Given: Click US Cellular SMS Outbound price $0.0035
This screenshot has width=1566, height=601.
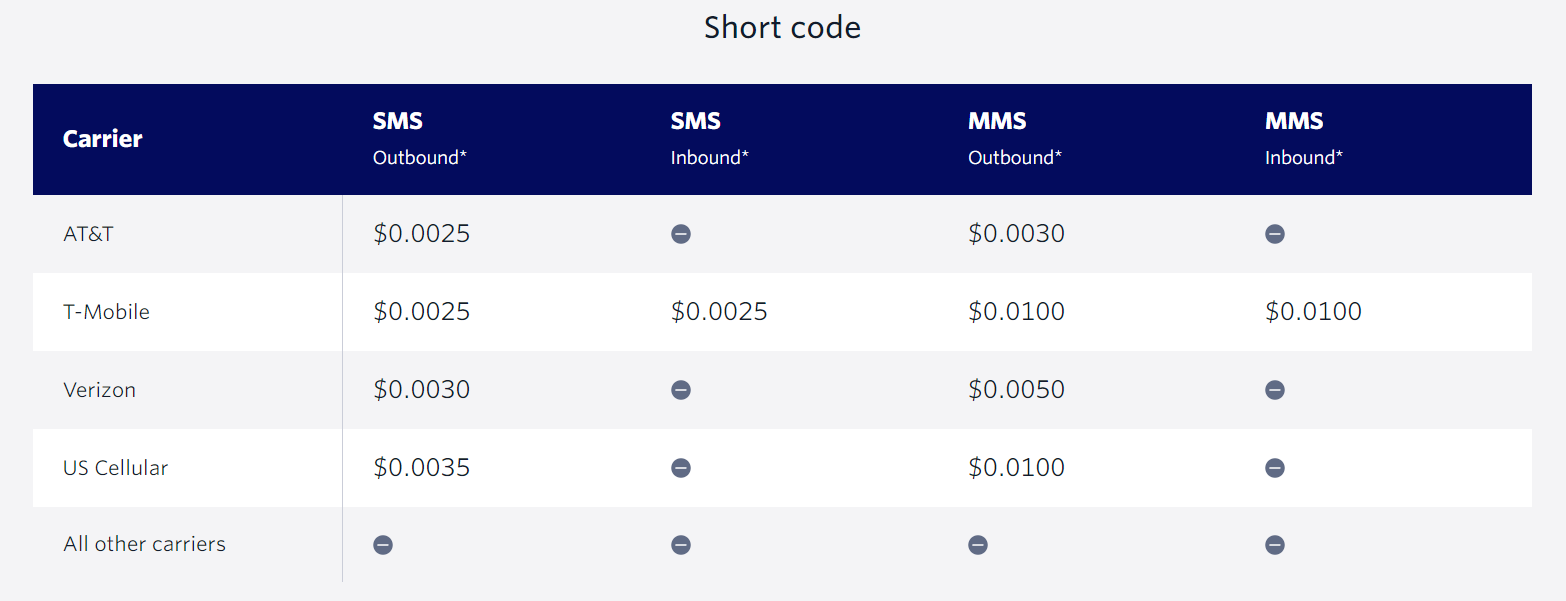Looking at the screenshot, I should pos(421,468).
